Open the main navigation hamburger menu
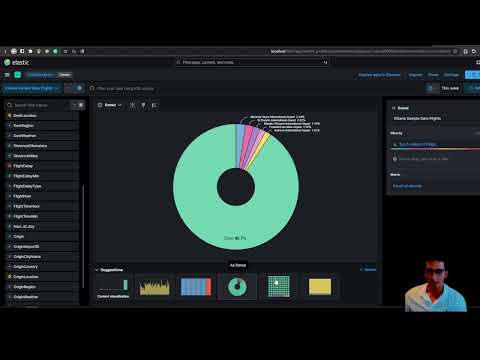The image size is (480, 360). click(7, 75)
